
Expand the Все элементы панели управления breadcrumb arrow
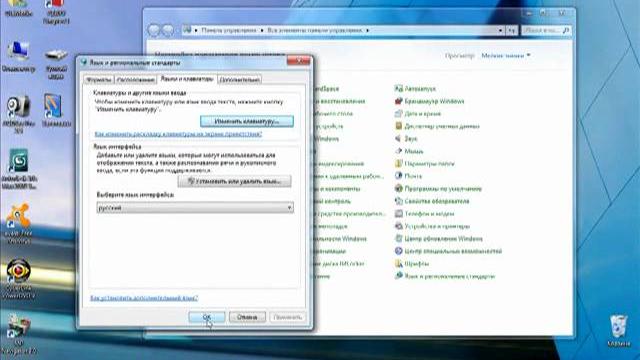[x=367, y=30]
